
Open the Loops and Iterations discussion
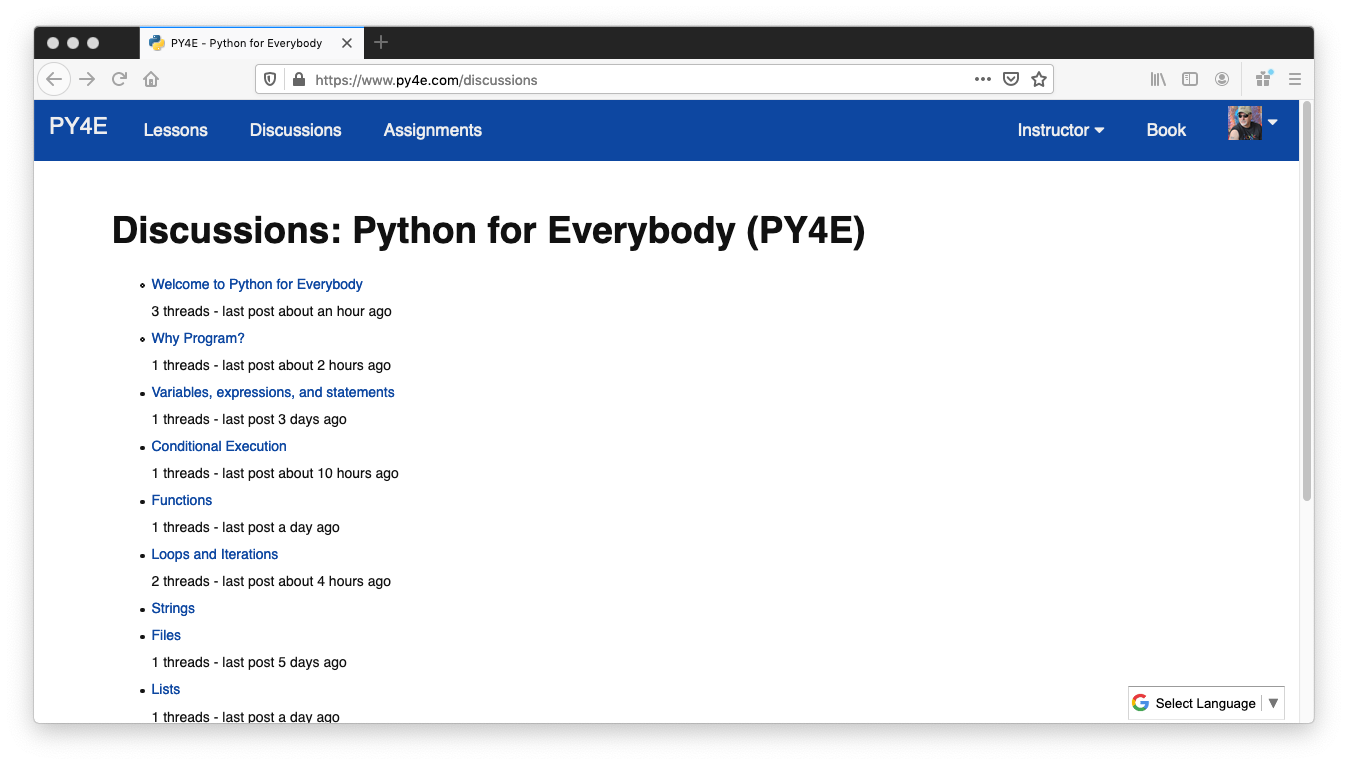[x=215, y=554]
